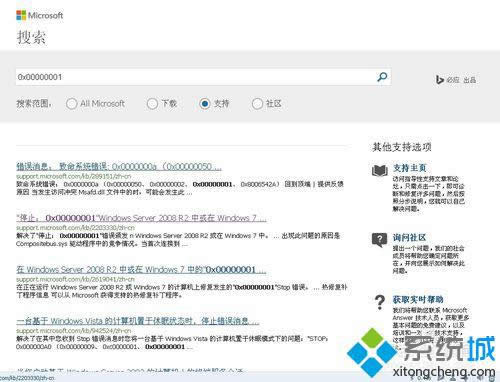This screenshot has width=500, height=382.
Task: Open the 支持主页 link
Action: pyautogui.click(x=409, y=168)
